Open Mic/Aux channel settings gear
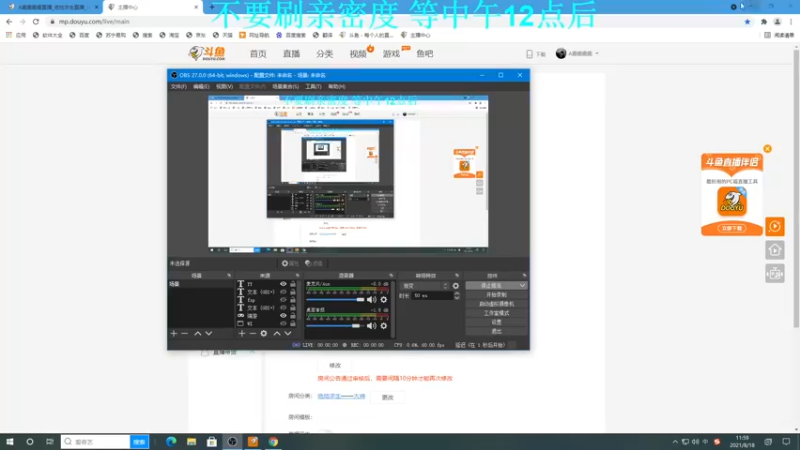 (384, 299)
